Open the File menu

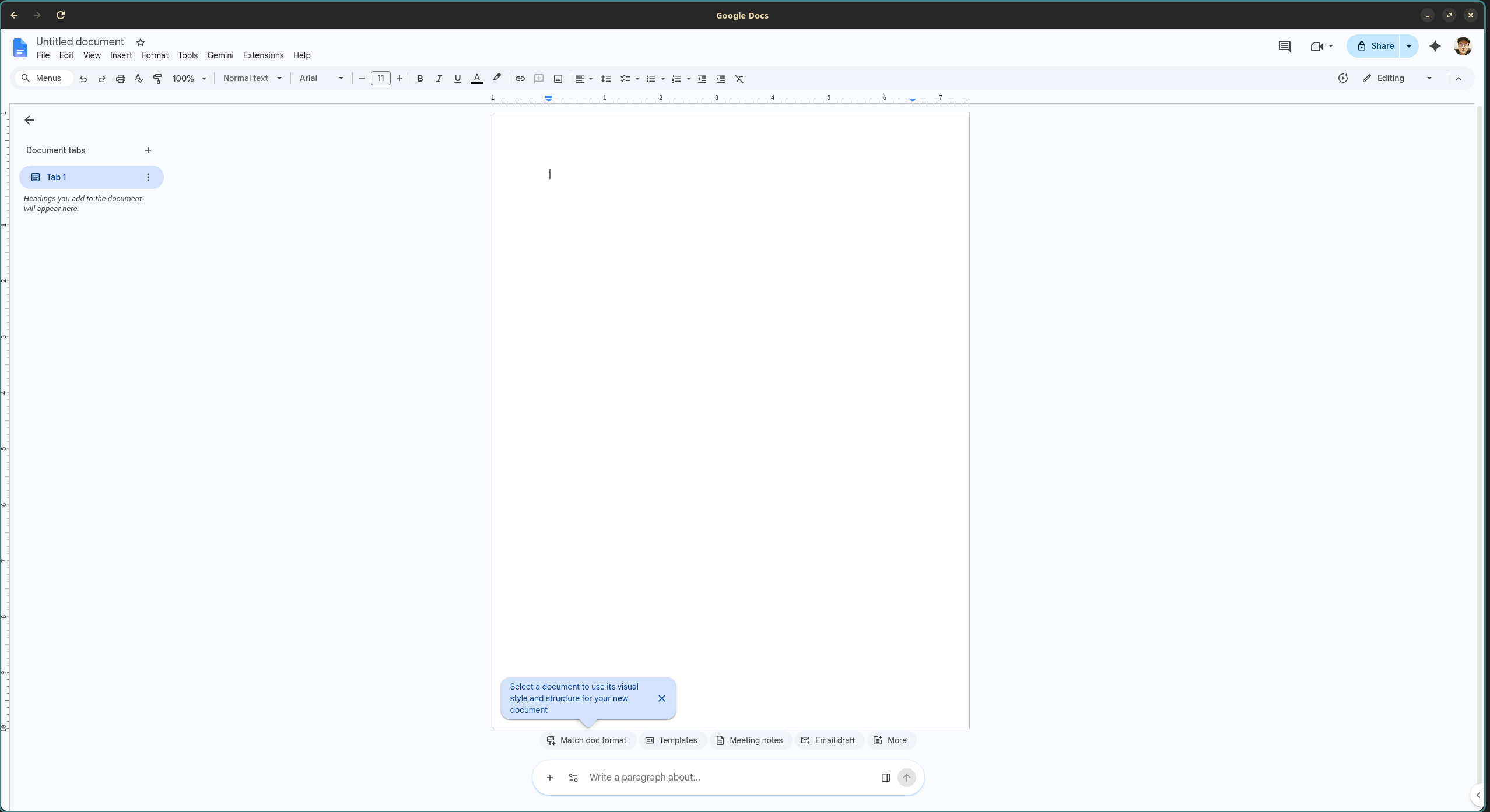[43, 55]
